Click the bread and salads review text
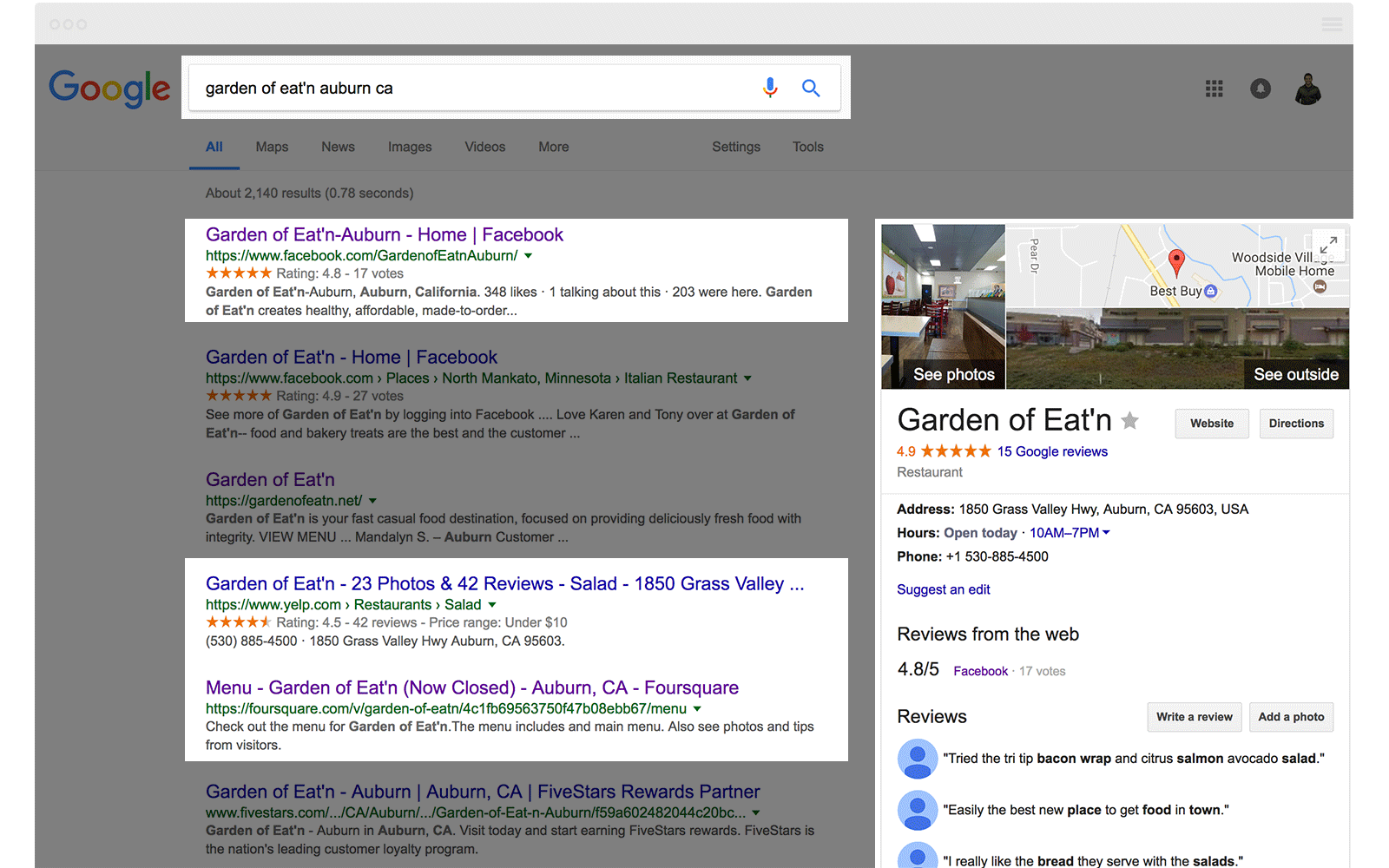This screenshot has height=868, width=1389. [x=1093, y=861]
